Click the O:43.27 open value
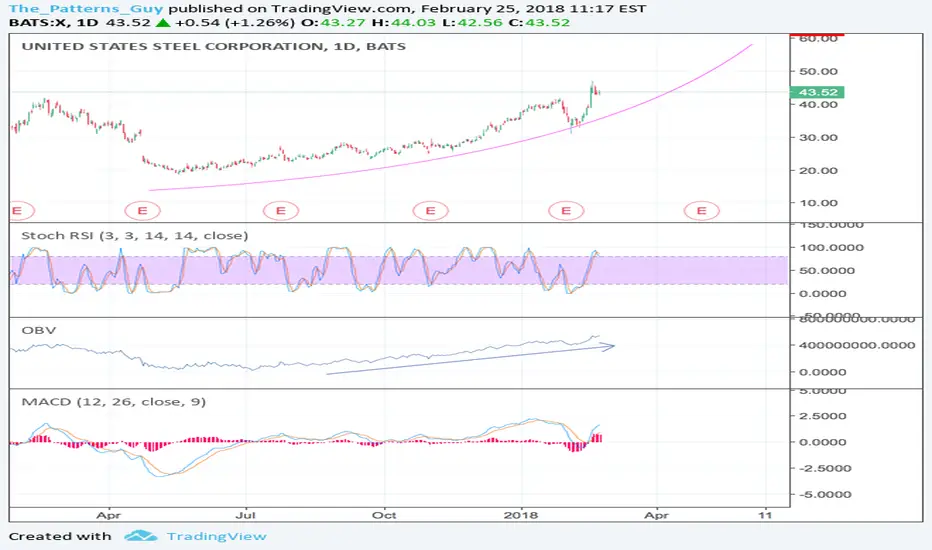This screenshot has height=550, width=932. tap(332, 23)
